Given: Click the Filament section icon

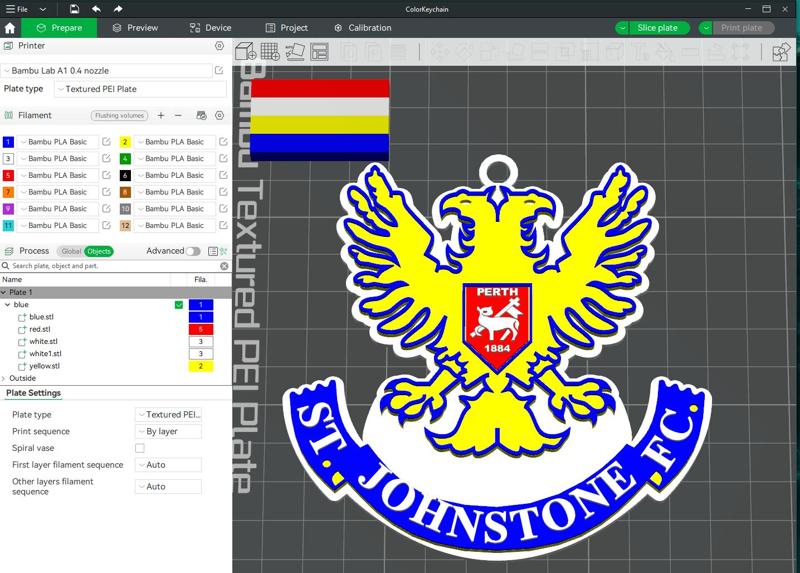Looking at the screenshot, I should click(x=8, y=116).
